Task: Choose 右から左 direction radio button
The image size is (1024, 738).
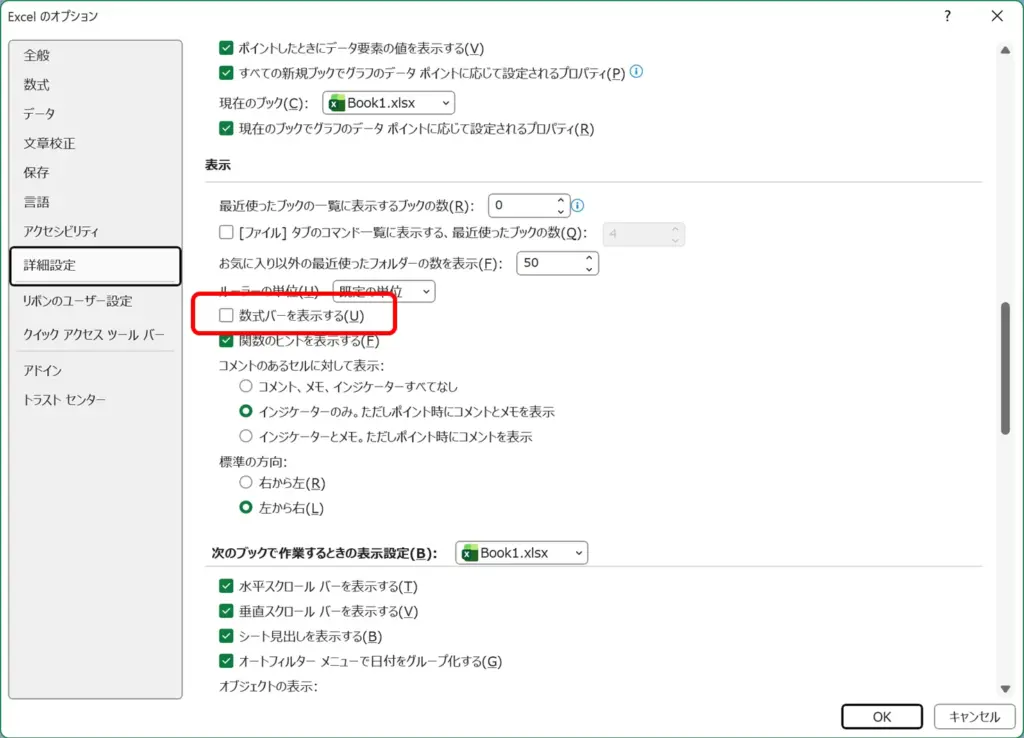Action: pyautogui.click(x=246, y=483)
